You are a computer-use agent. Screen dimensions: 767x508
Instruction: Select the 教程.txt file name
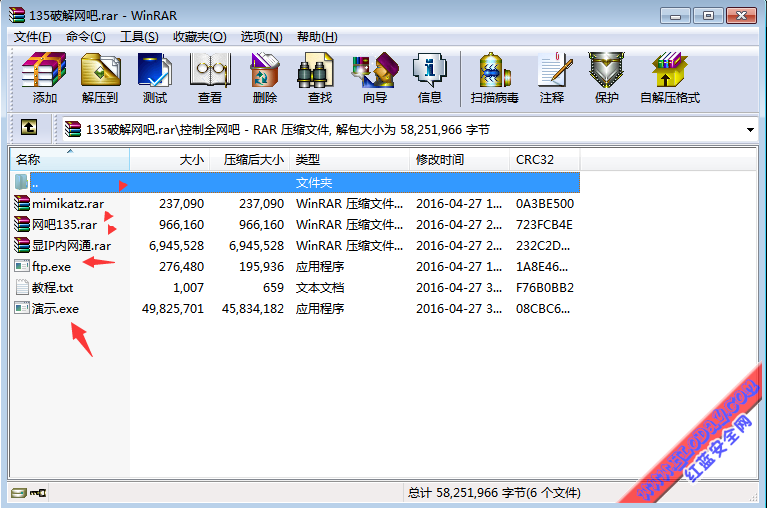(x=52, y=287)
